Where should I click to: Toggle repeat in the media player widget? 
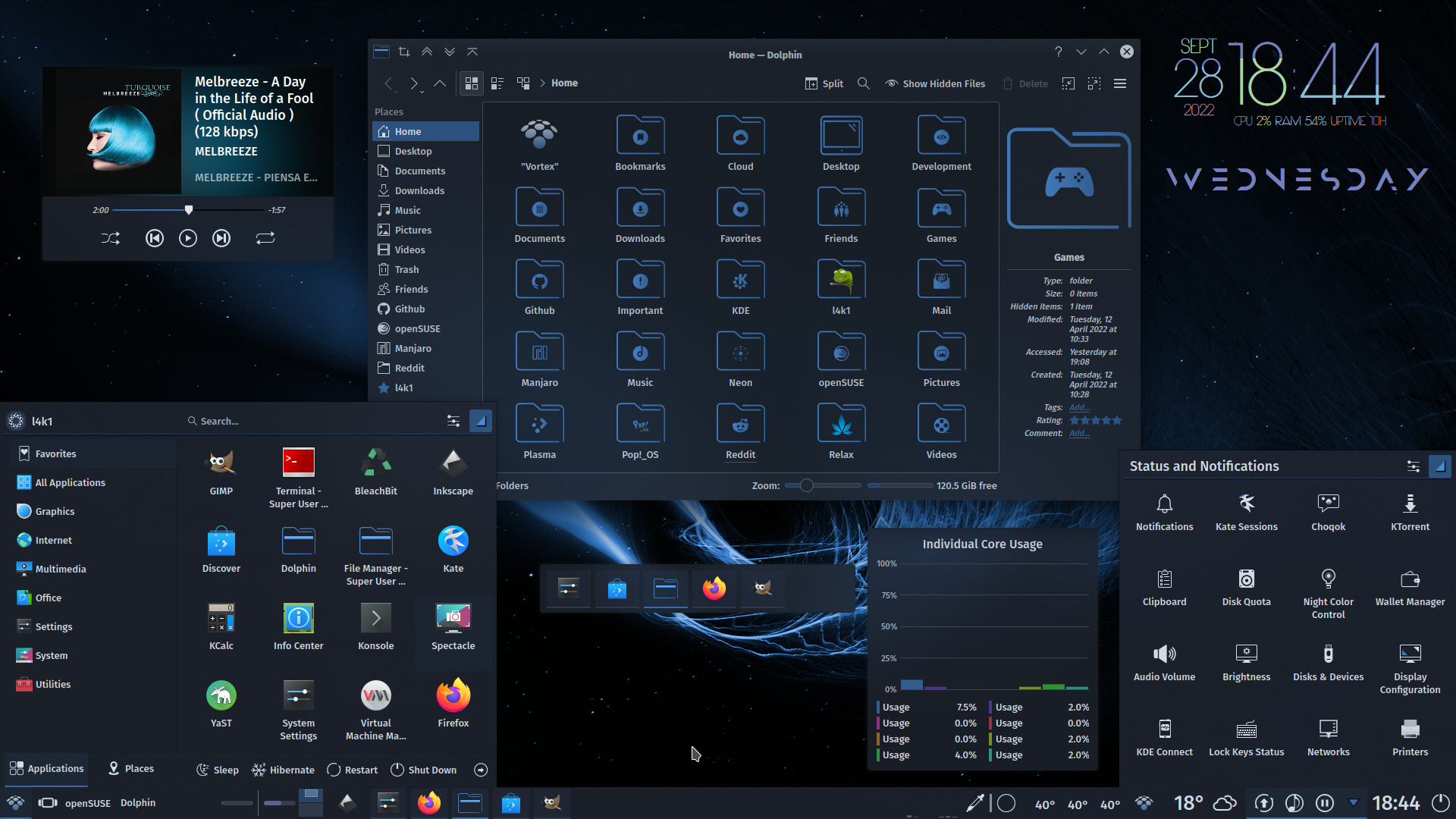point(265,238)
